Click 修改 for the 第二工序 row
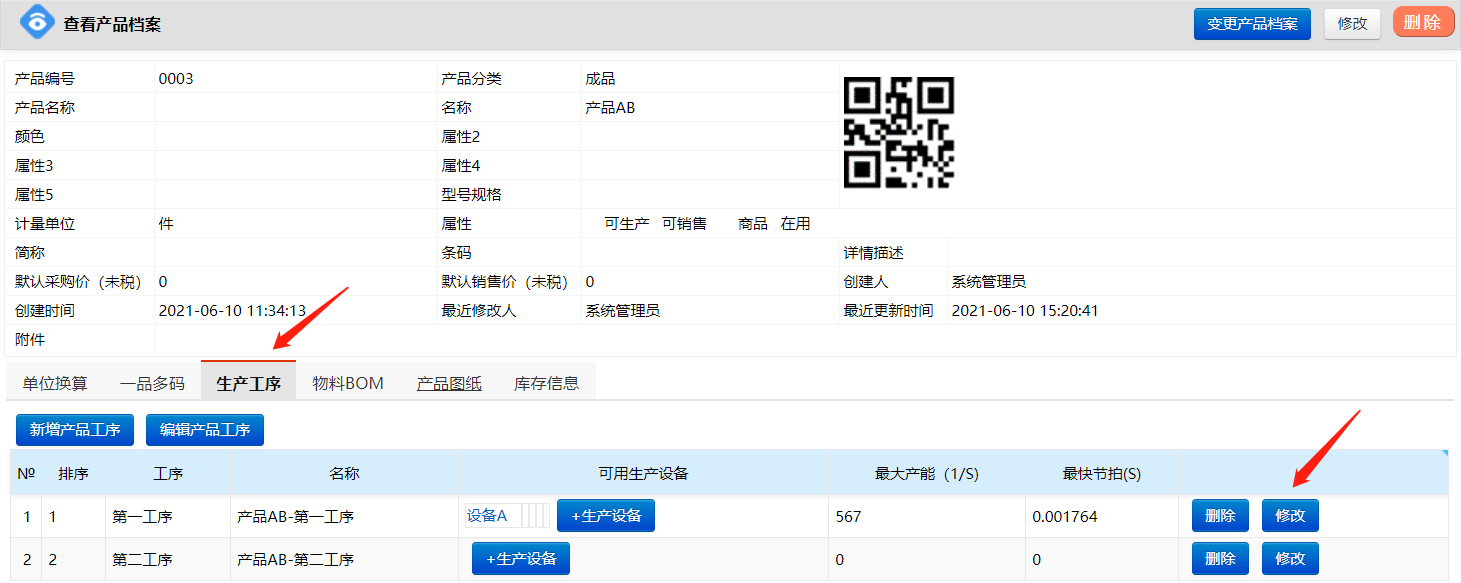This screenshot has height=583, width=1461. (x=1290, y=559)
